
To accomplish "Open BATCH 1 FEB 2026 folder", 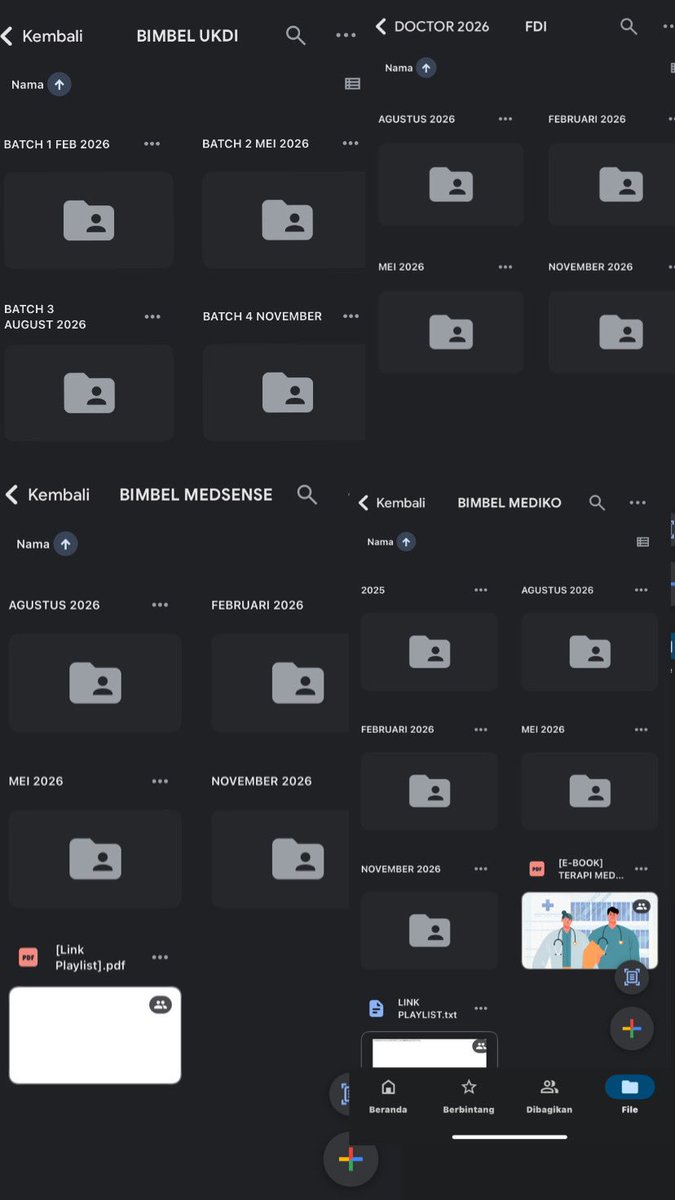I will click(89, 220).
